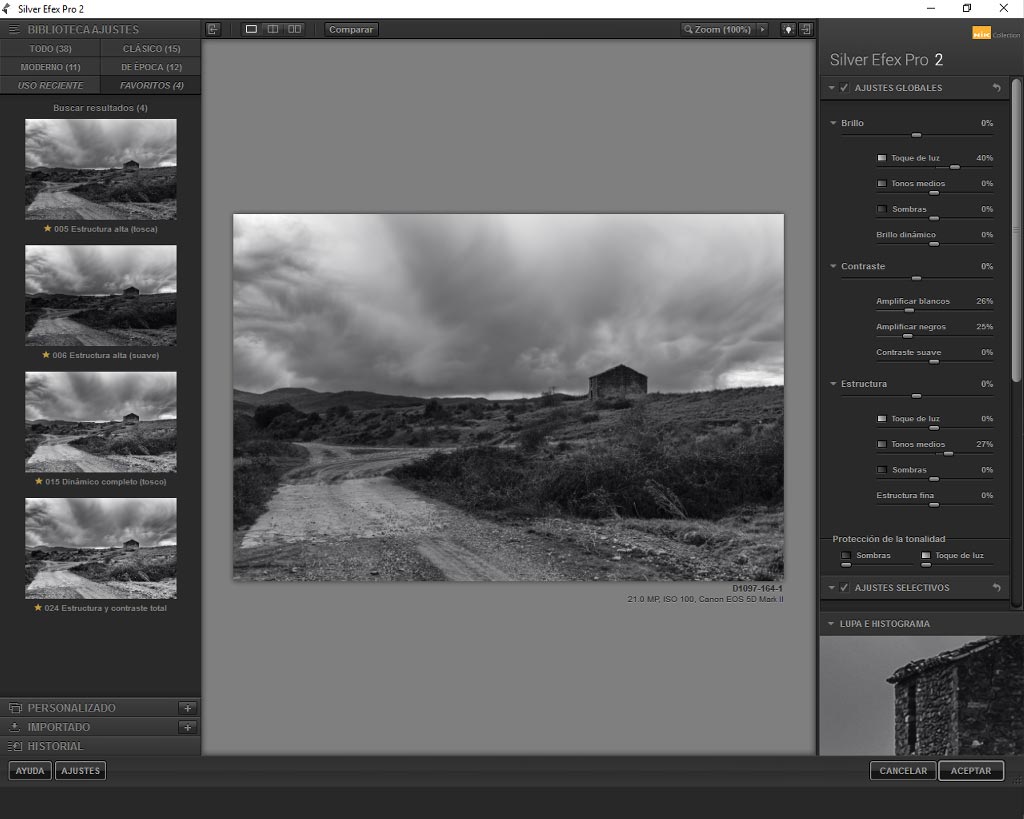Screen dimensions: 1024x819
Task: Click Cancelar button
Action: pyautogui.click(x=903, y=771)
